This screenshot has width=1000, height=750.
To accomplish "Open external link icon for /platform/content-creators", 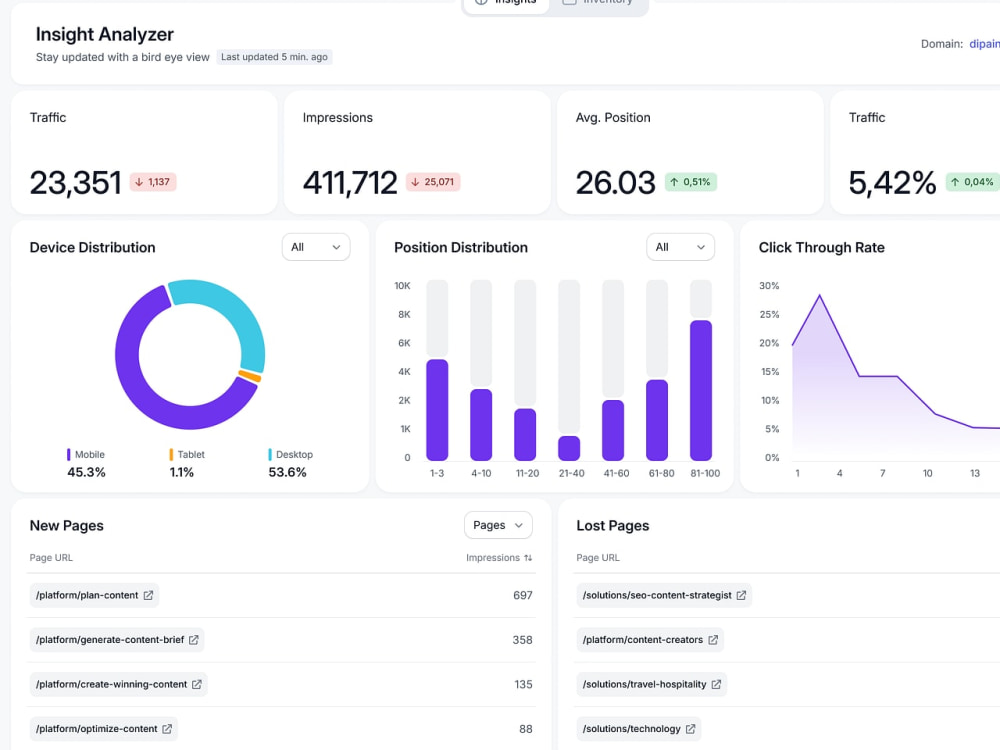I will pos(713,640).
